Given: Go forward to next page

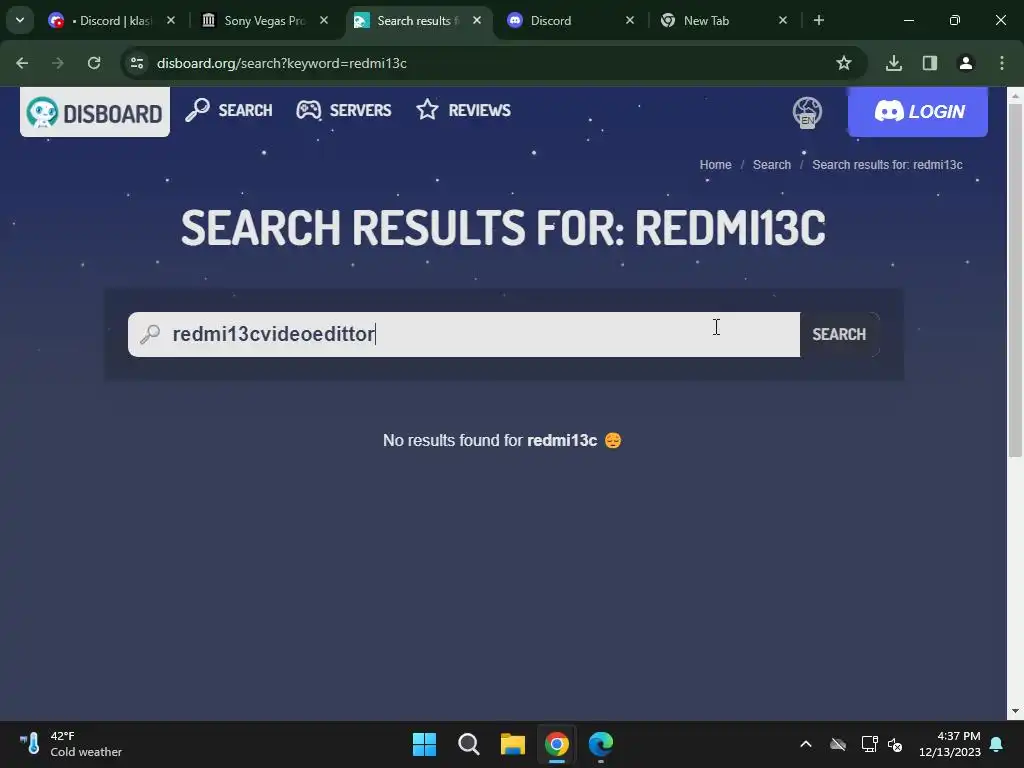Looking at the screenshot, I should (58, 63).
